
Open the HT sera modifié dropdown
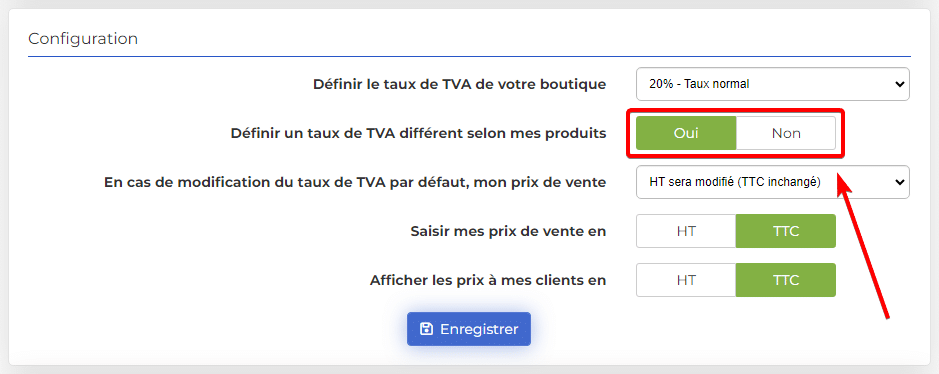773,182
